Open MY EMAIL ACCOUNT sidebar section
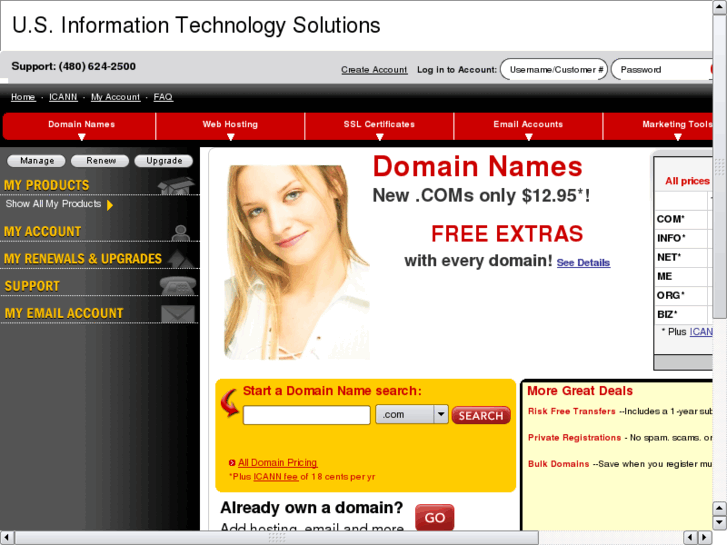The height and width of the screenshot is (545, 727). (x=64, y=314)
